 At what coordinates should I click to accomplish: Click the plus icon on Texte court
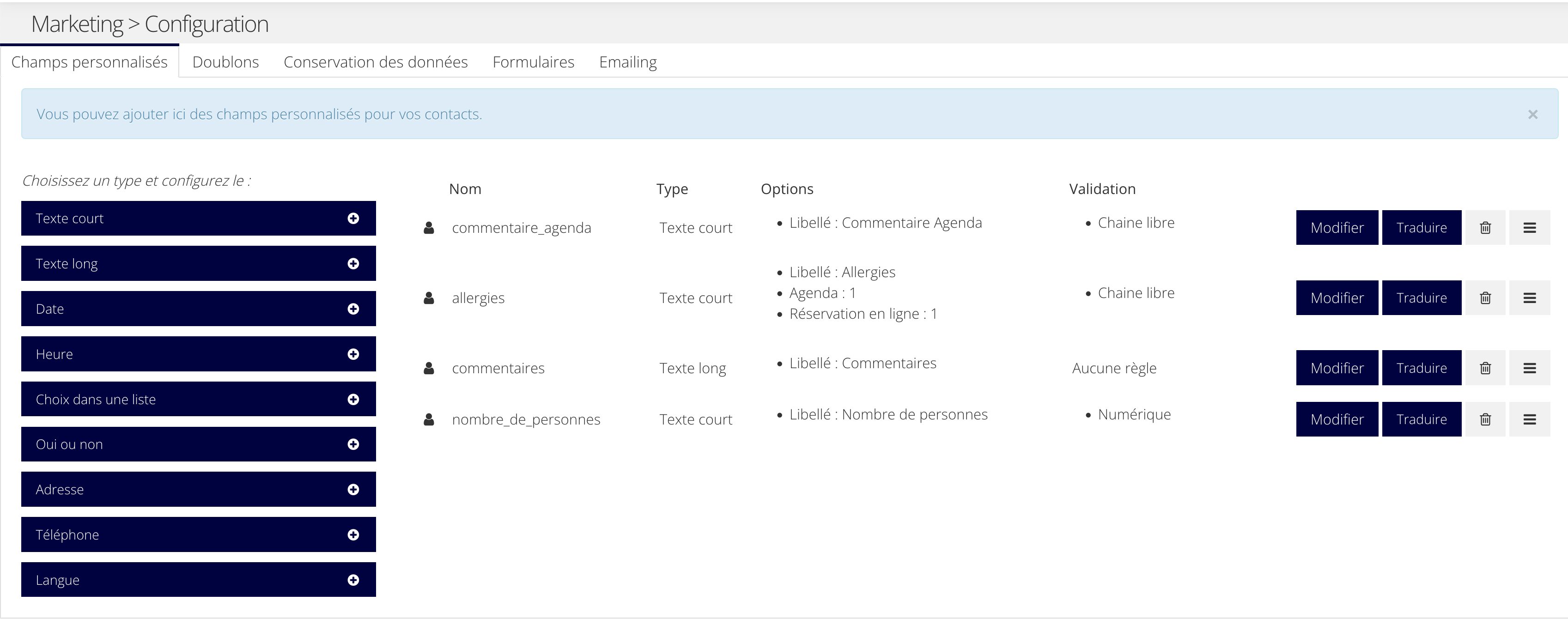pyautogui.click(x=353, y=218)
